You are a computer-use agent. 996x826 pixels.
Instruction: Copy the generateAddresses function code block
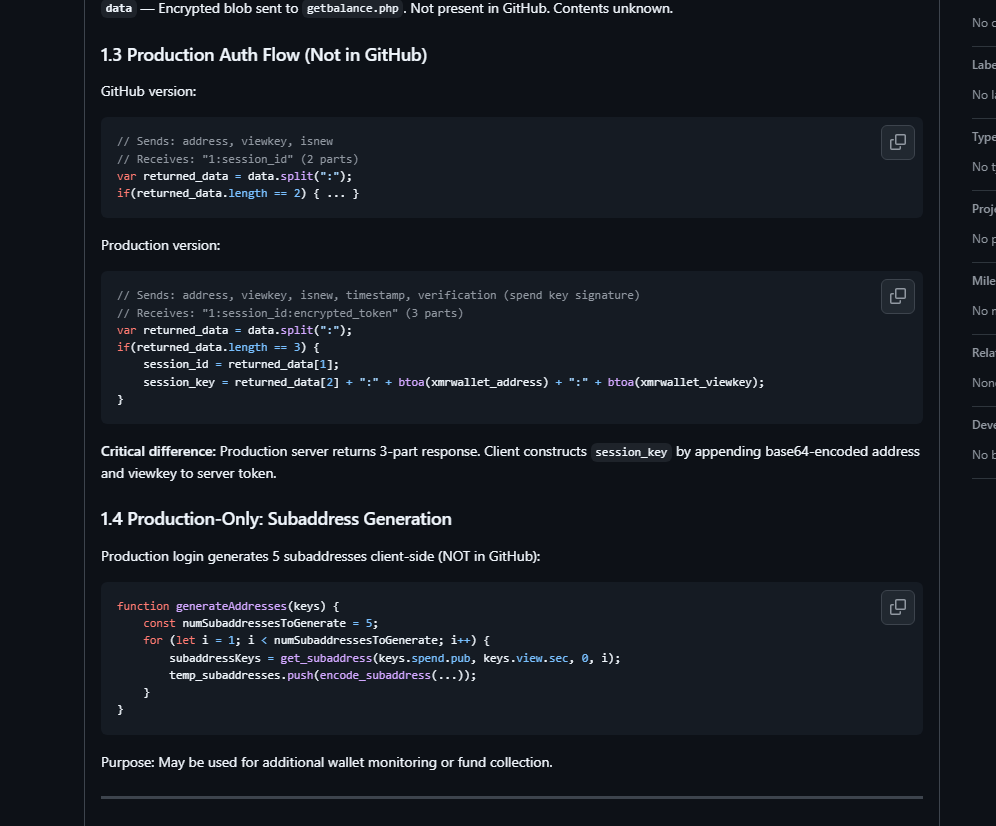pos(897,607)
